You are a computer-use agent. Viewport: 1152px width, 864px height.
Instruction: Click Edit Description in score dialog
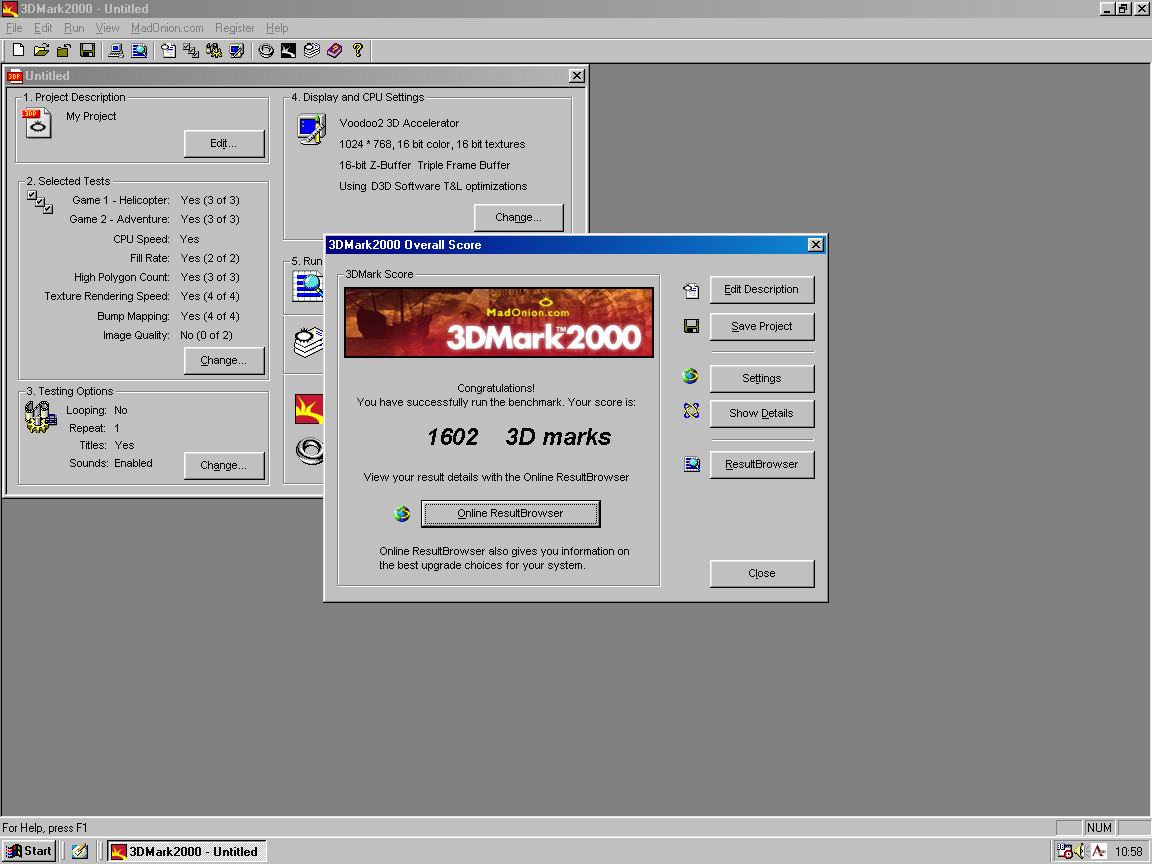(x=762, y=289)
